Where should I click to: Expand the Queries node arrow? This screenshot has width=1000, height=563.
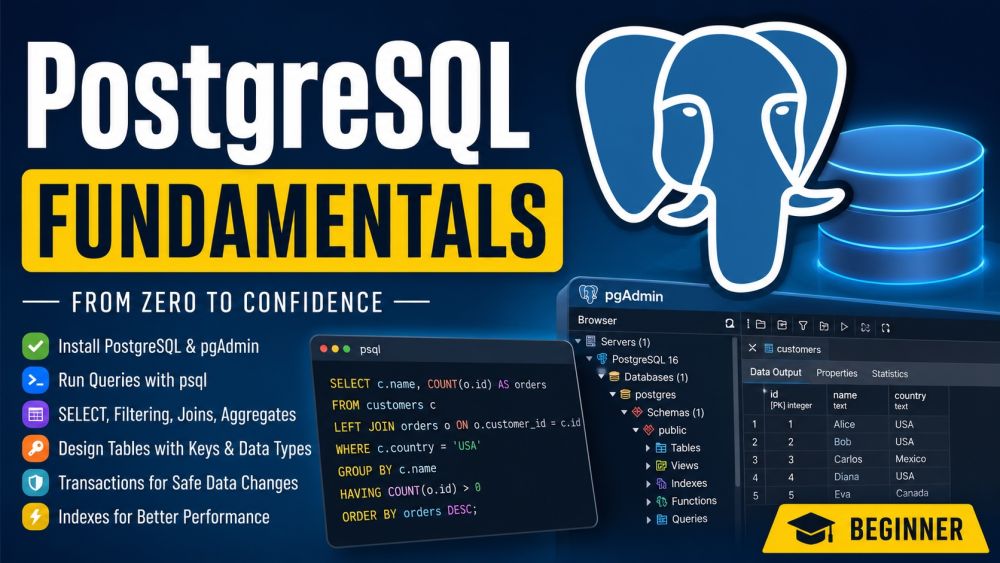coord(649,520)
